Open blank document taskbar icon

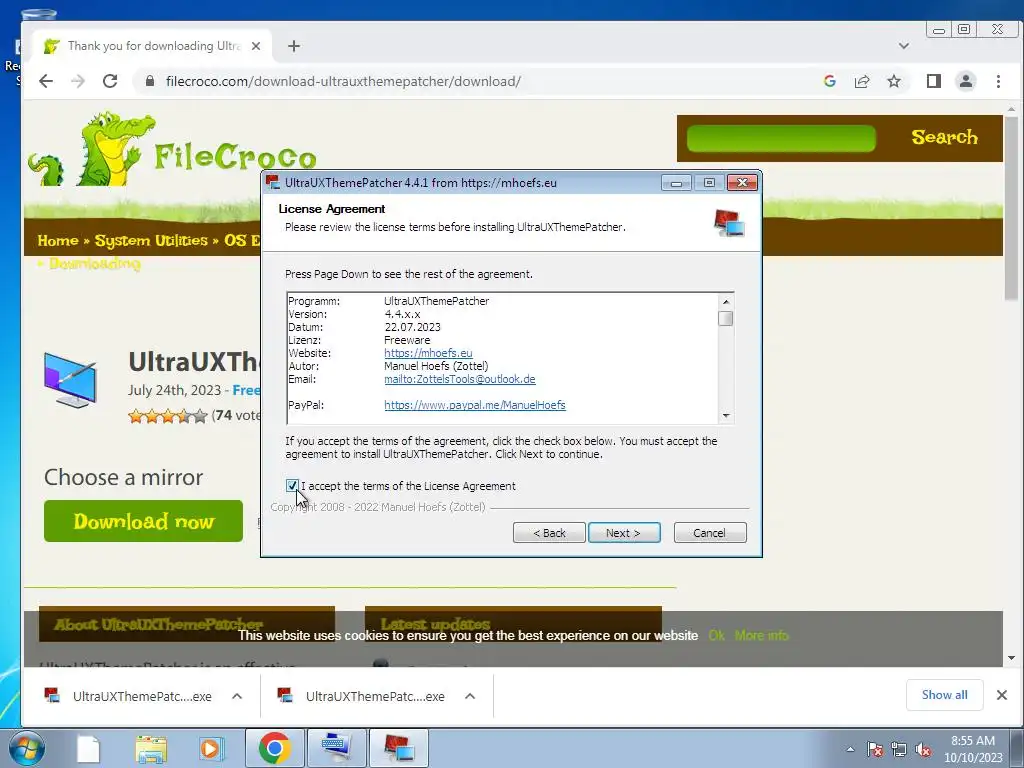click(x=88, y=748)
